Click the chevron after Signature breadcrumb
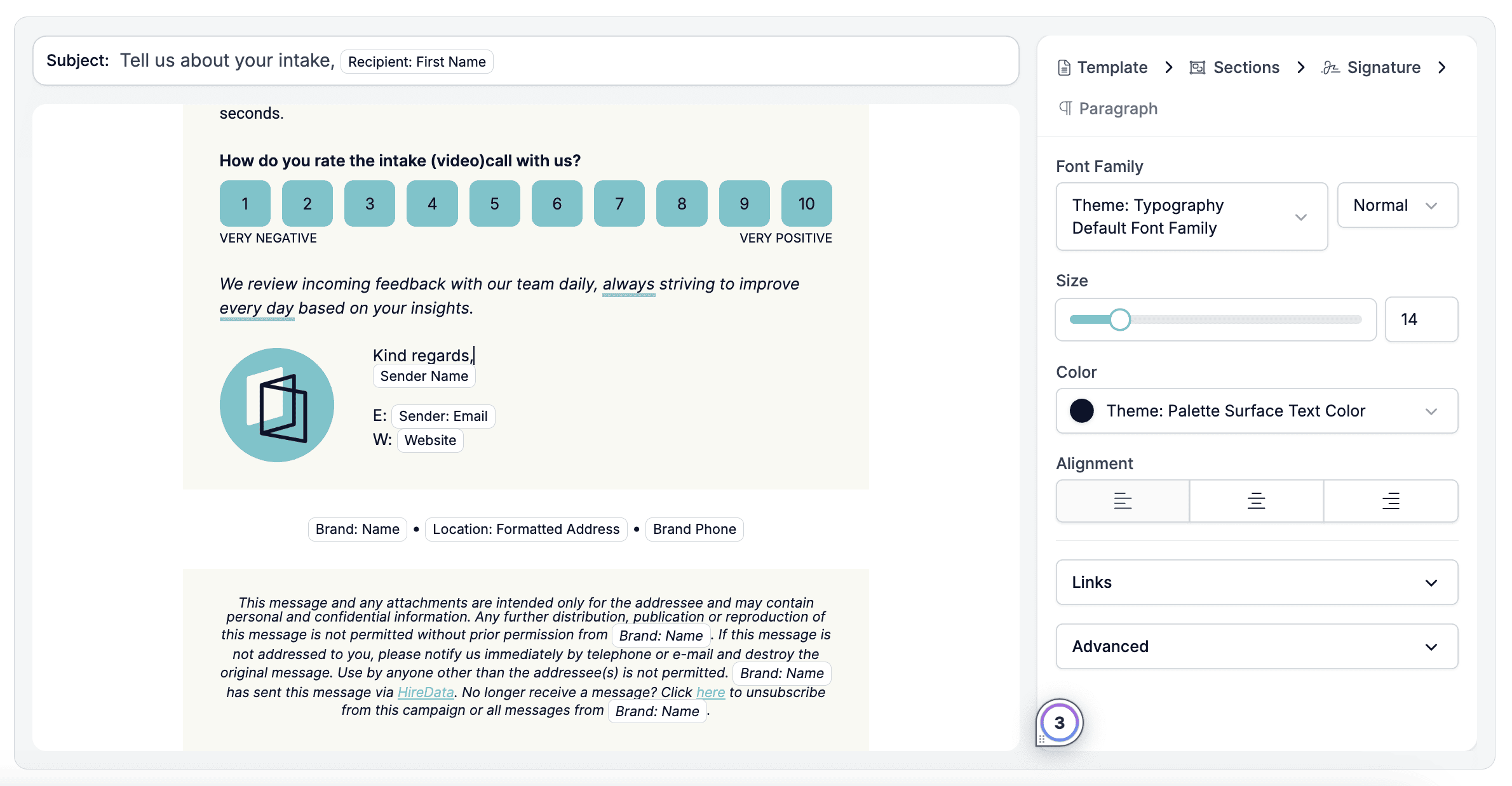This screenshot has height=786, width=1512. (x=1441, y=67)
